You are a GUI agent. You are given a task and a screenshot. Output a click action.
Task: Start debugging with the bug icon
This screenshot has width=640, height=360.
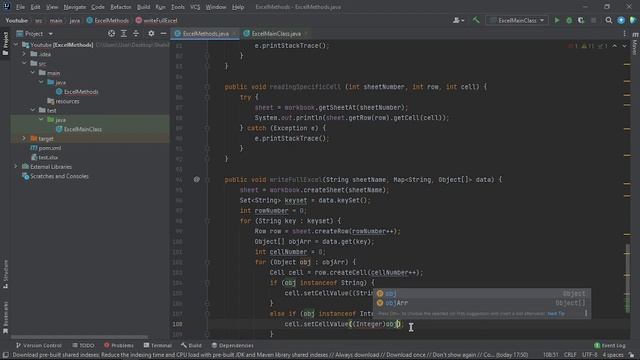(x=569, y=20)
